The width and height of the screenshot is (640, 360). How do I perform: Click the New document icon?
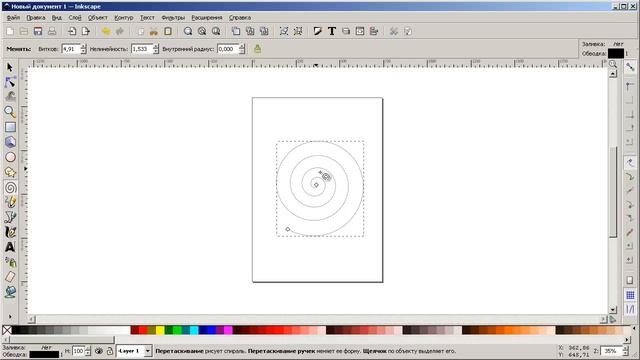click(10, 31)
